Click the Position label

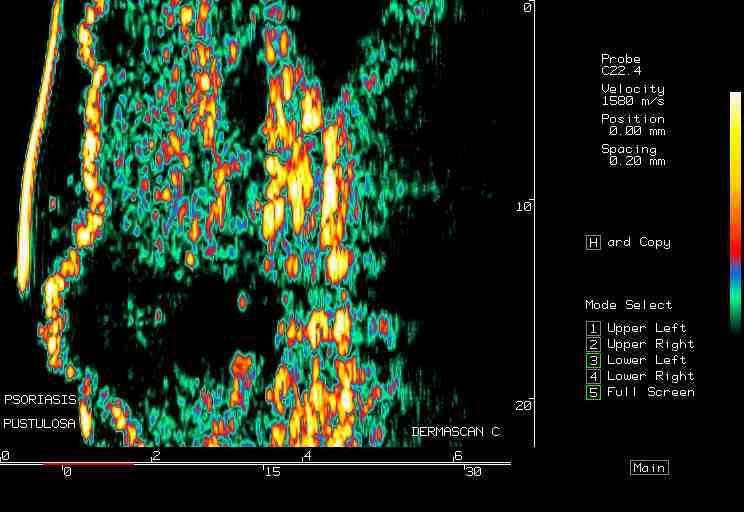(x=633, y=119)
